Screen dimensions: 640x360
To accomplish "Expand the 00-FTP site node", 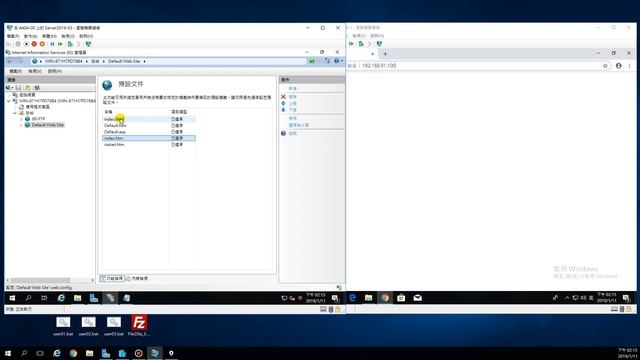I will 21,119.
